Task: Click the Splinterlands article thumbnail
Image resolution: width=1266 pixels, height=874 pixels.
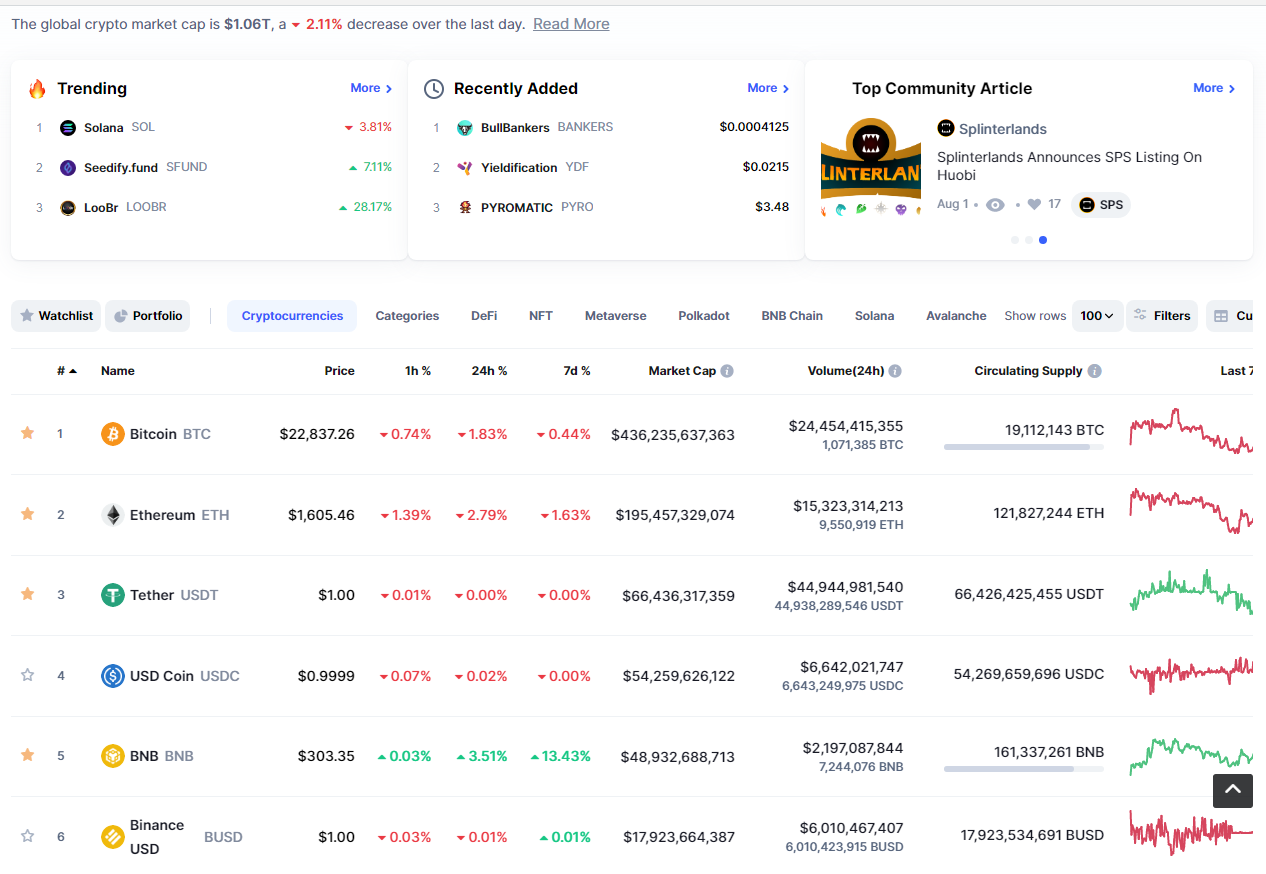Action: click(871, 168)
